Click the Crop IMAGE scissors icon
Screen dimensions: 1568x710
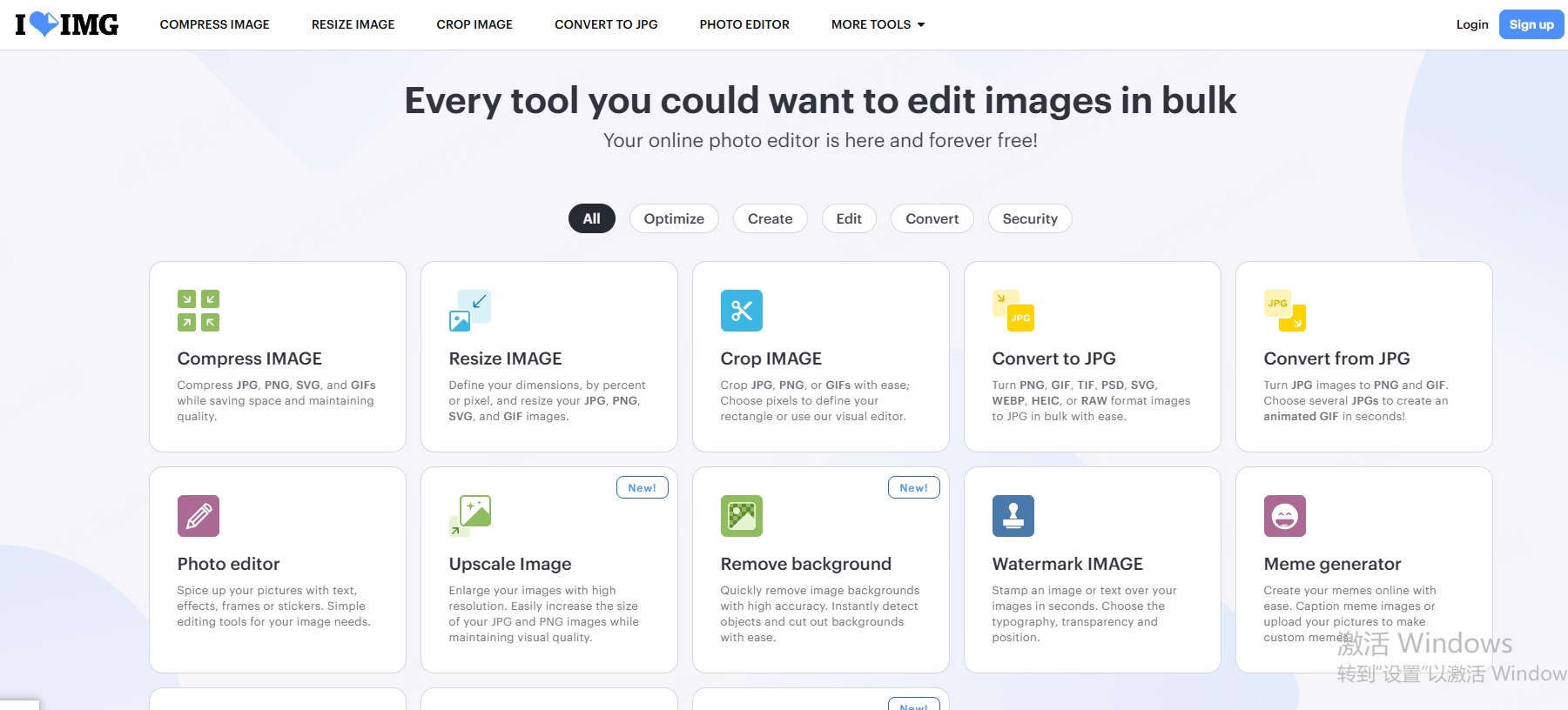pyautogui.click(x=742, y=311)
